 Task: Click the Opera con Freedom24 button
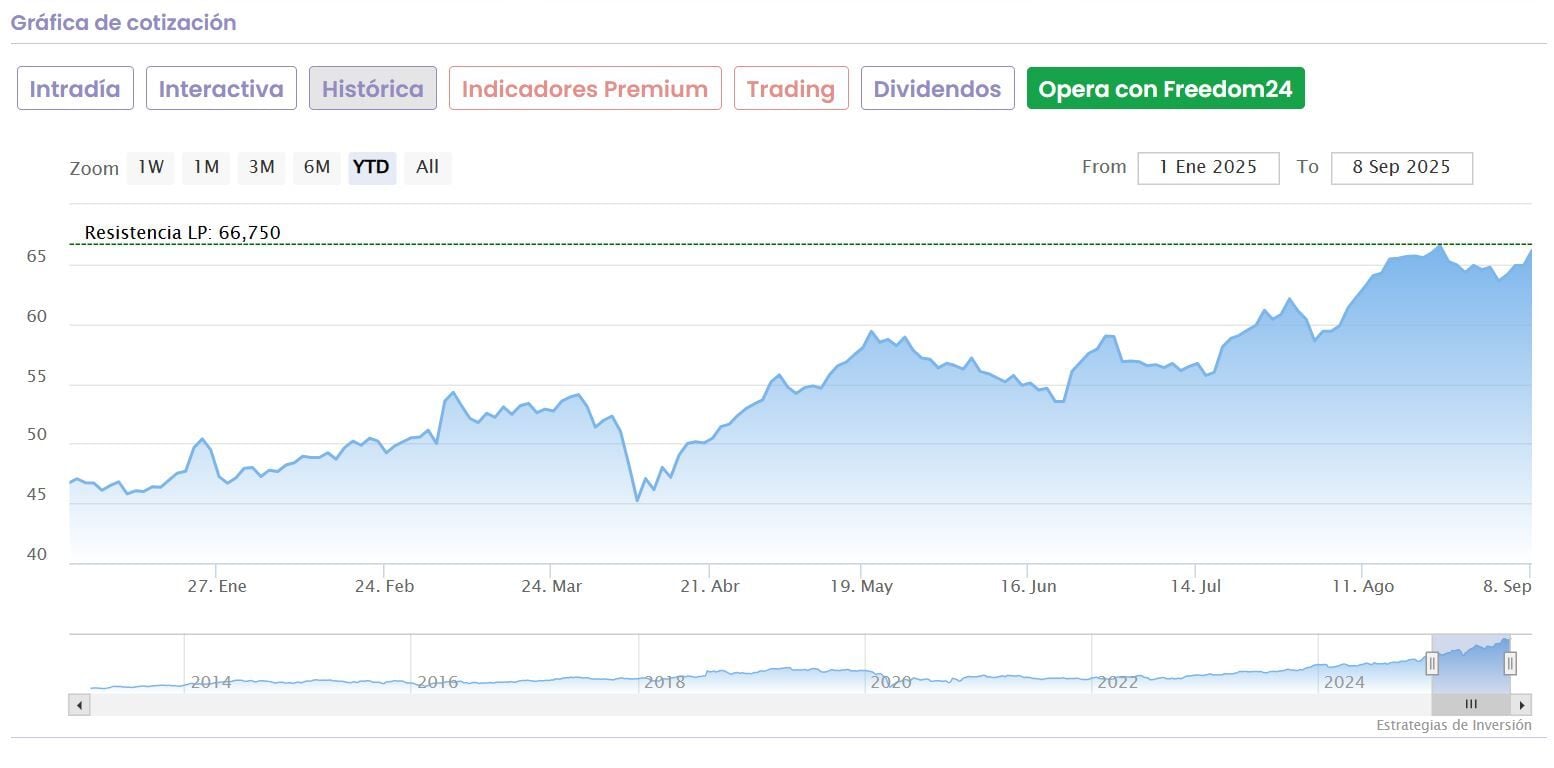pos(1165,89)
